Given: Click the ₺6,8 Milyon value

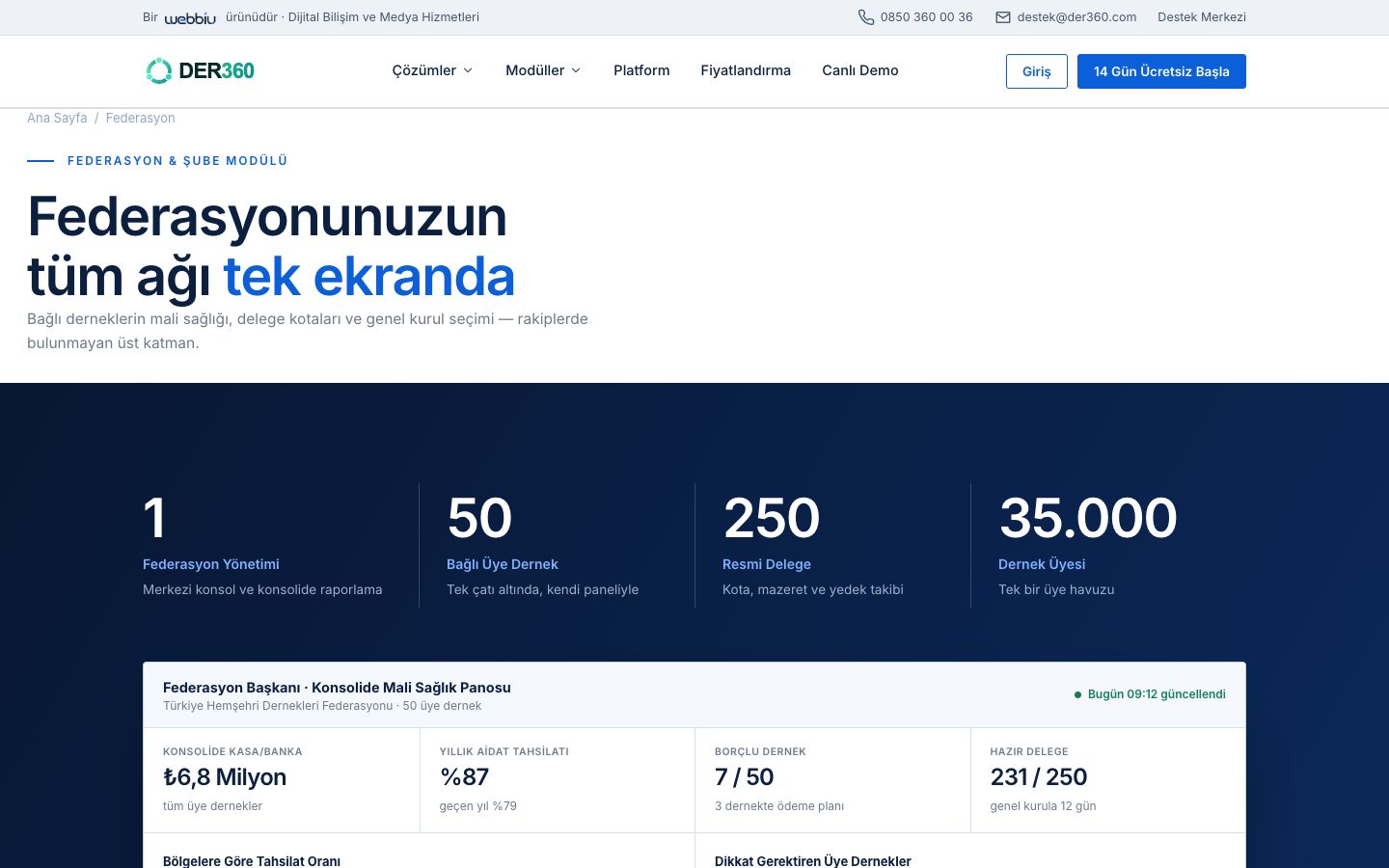Looking at the screenshot, I should pos(225,777).
